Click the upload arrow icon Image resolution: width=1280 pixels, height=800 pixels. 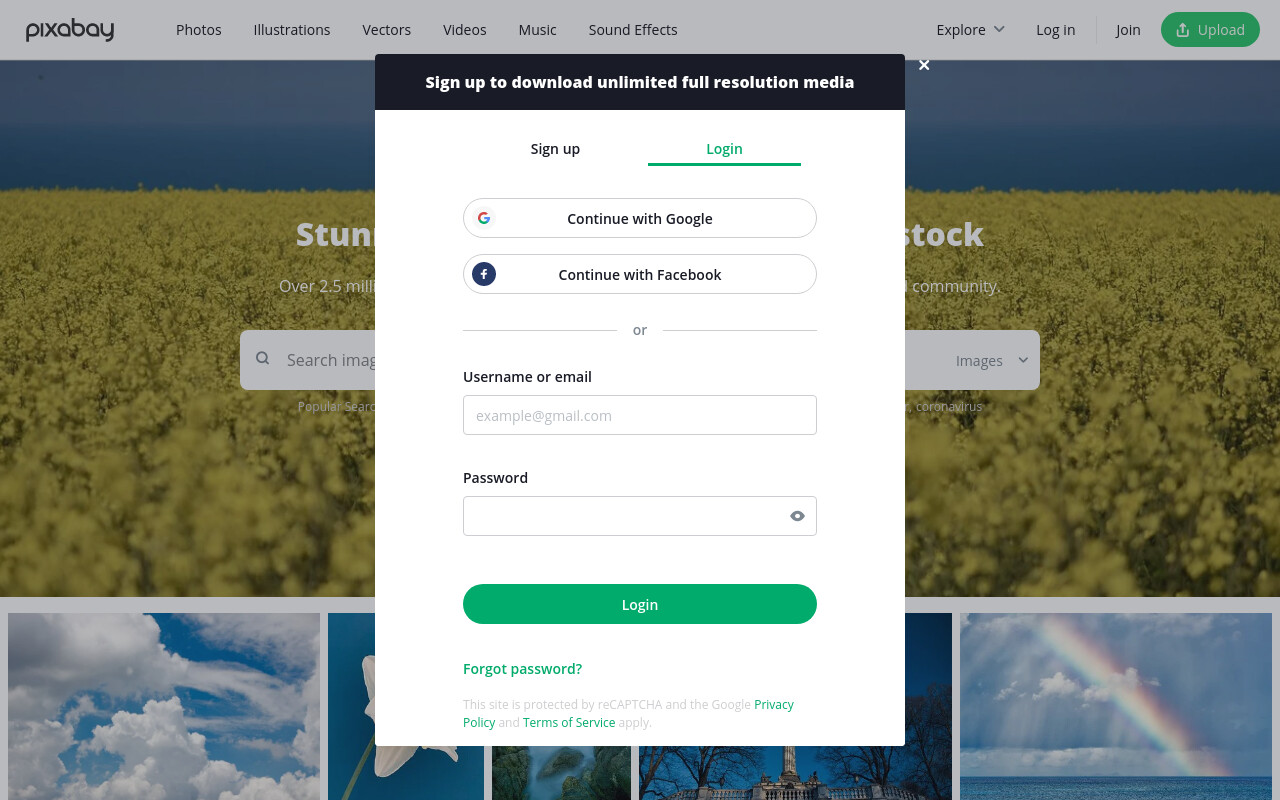(x=1183, y=30)
